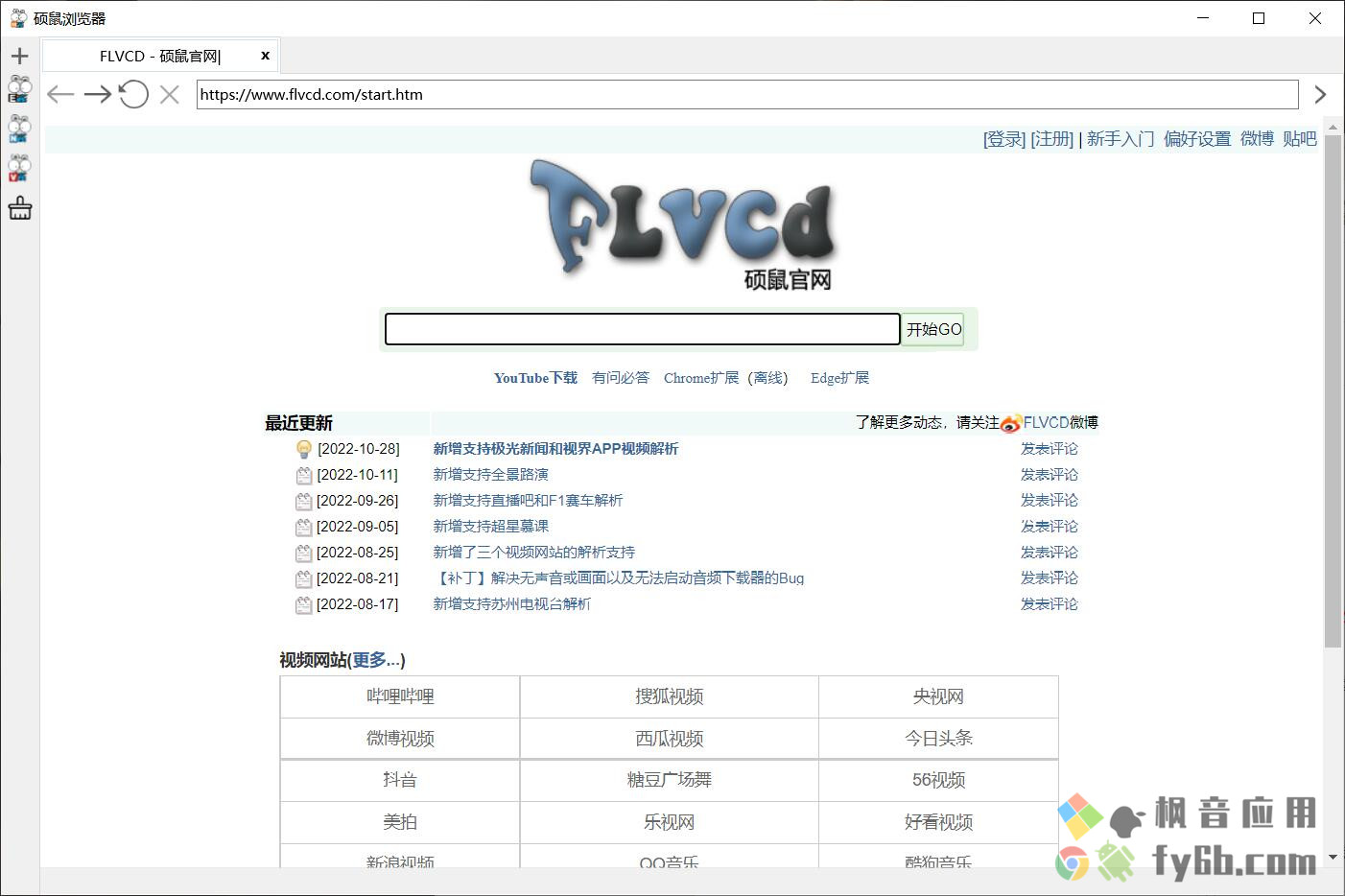Click the scrollbar down arrow
The image size is (1345, 896).
(1333, 857)
